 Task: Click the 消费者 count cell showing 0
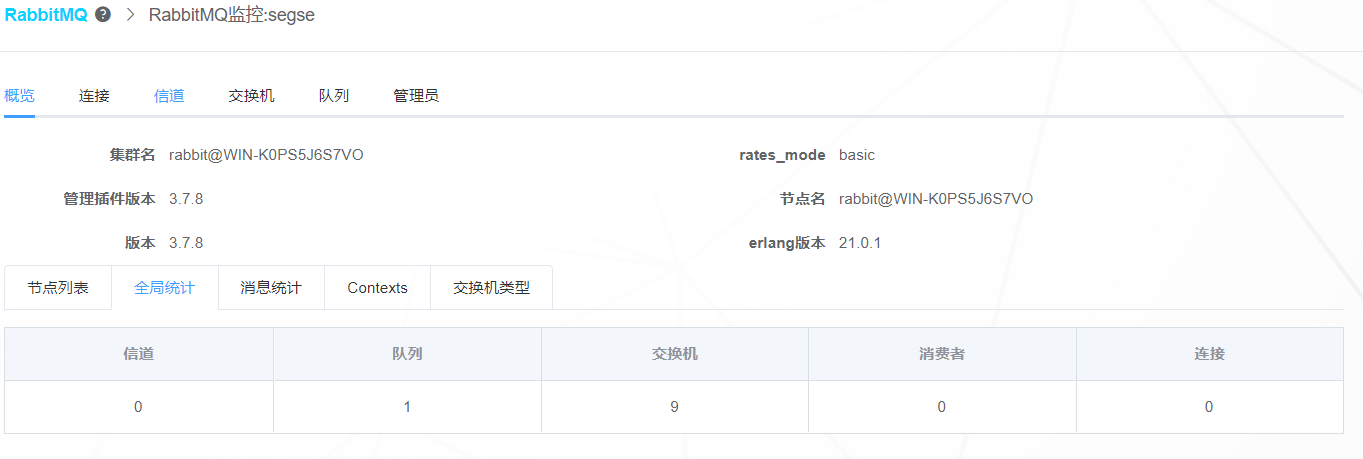coord(942,407)
